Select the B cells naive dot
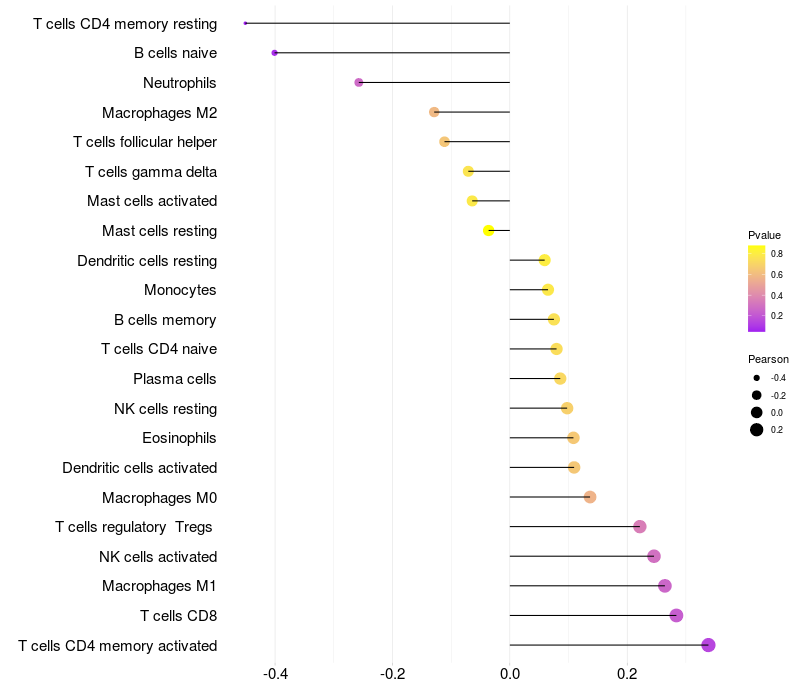Screen dimensions: 800x700 274,52
